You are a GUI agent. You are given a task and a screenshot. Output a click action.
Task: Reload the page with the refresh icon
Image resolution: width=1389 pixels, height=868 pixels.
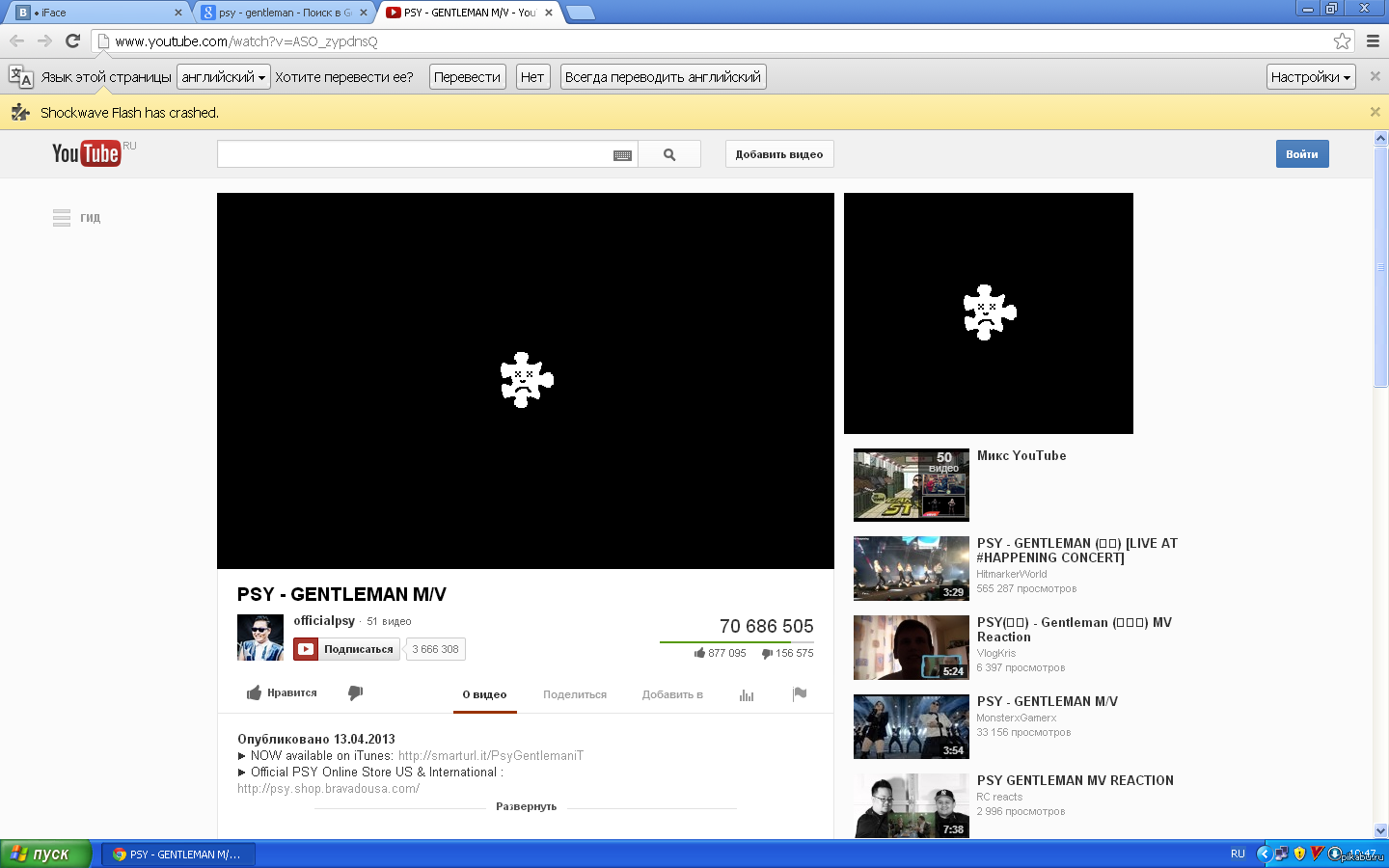point(72,41)
